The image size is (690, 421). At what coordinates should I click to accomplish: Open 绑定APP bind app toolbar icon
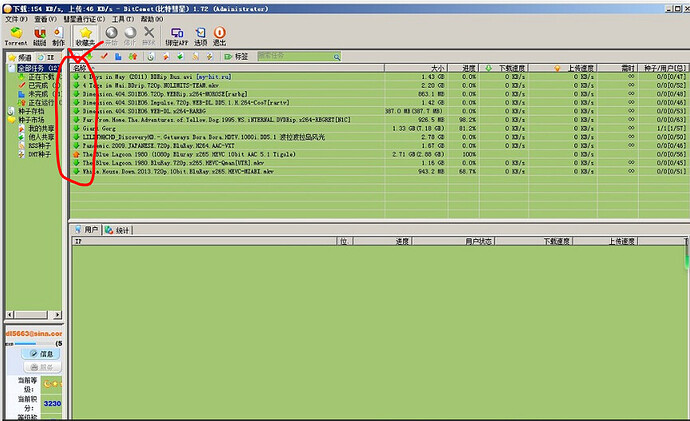177,36
